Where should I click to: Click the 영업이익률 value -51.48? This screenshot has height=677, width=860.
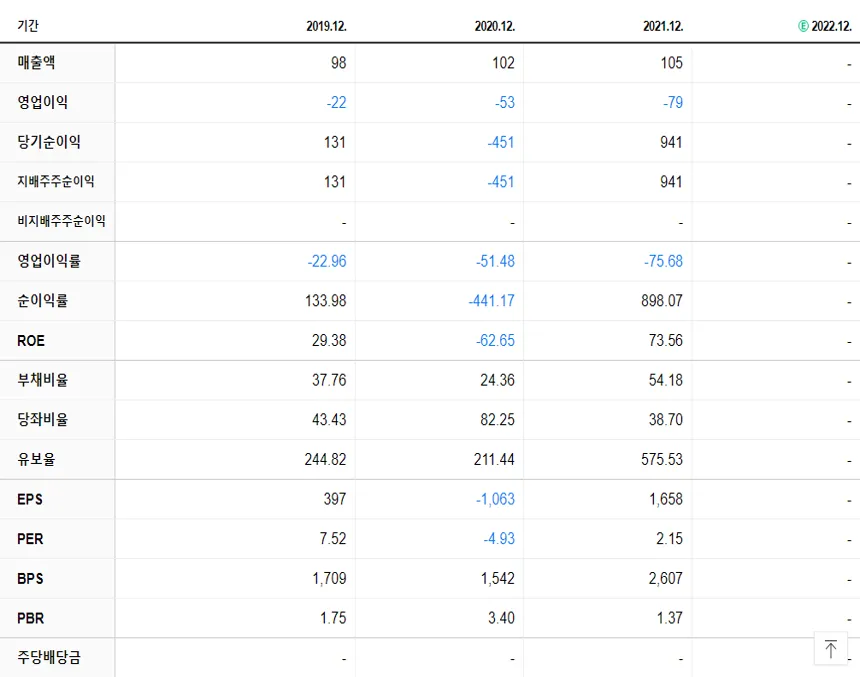(495, 261)
